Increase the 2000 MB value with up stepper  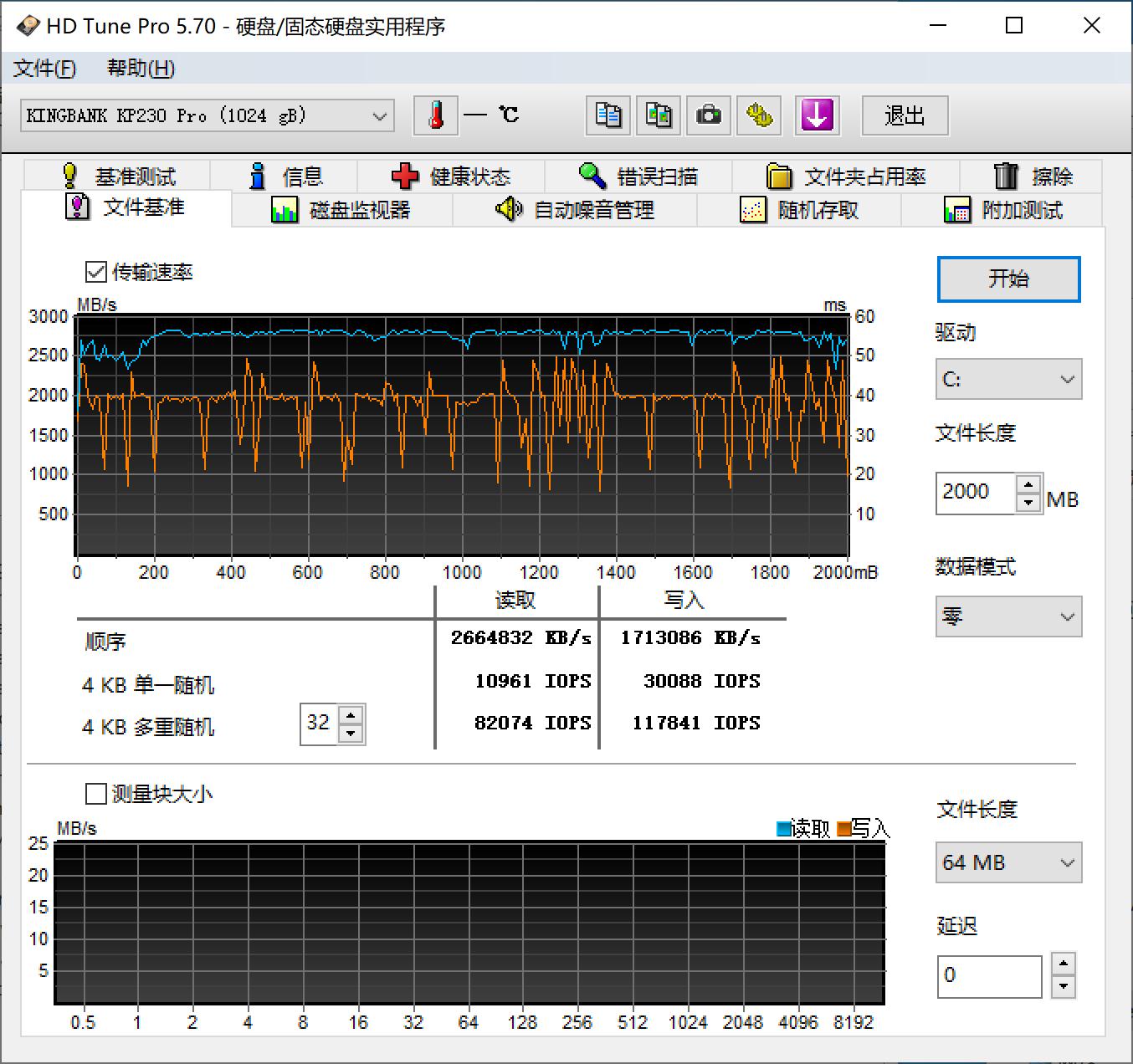coord(1028,484)
